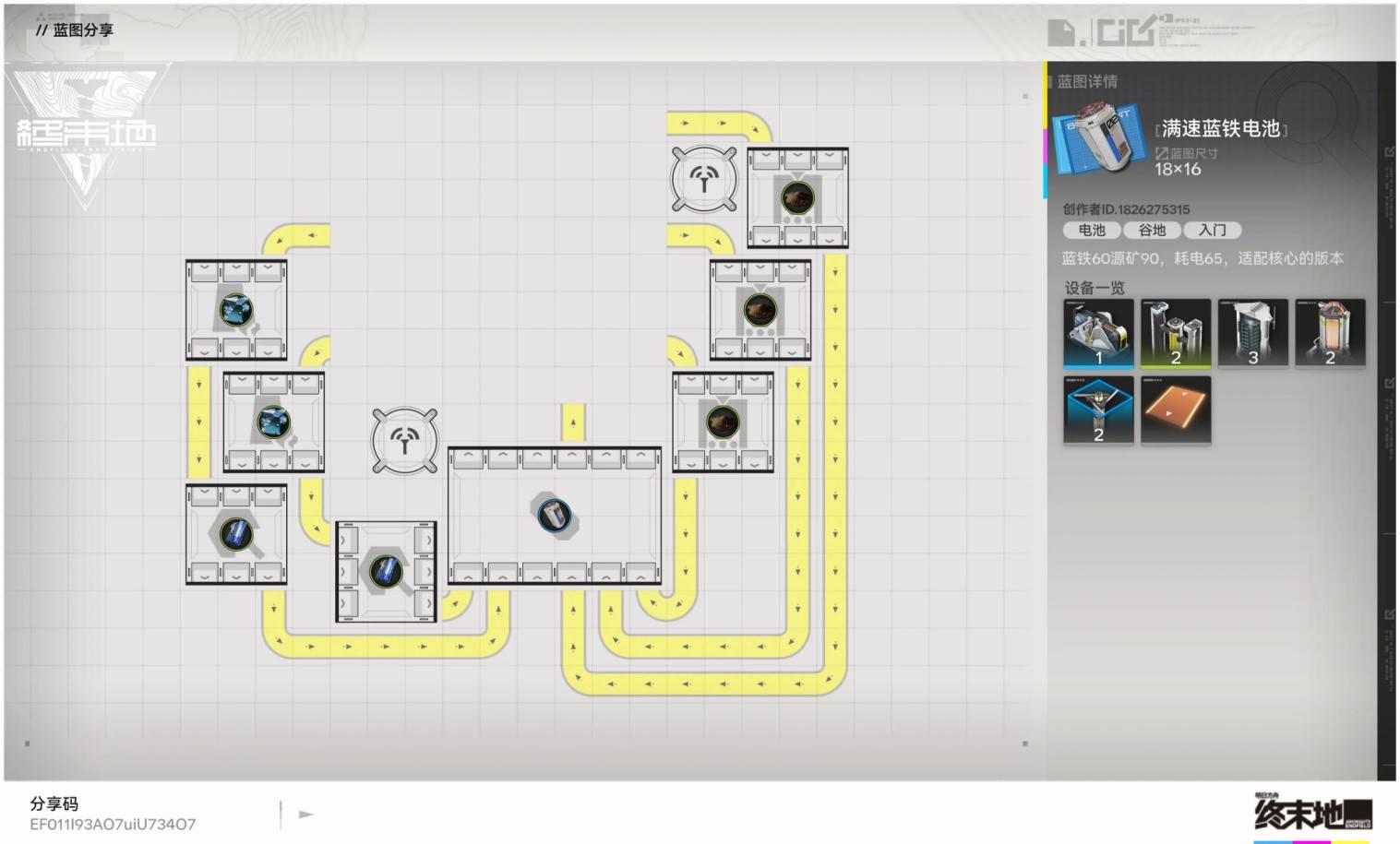Select the power pylon left of the large machine
Screen dimensions: 1400x844
(x=404, y=441)
